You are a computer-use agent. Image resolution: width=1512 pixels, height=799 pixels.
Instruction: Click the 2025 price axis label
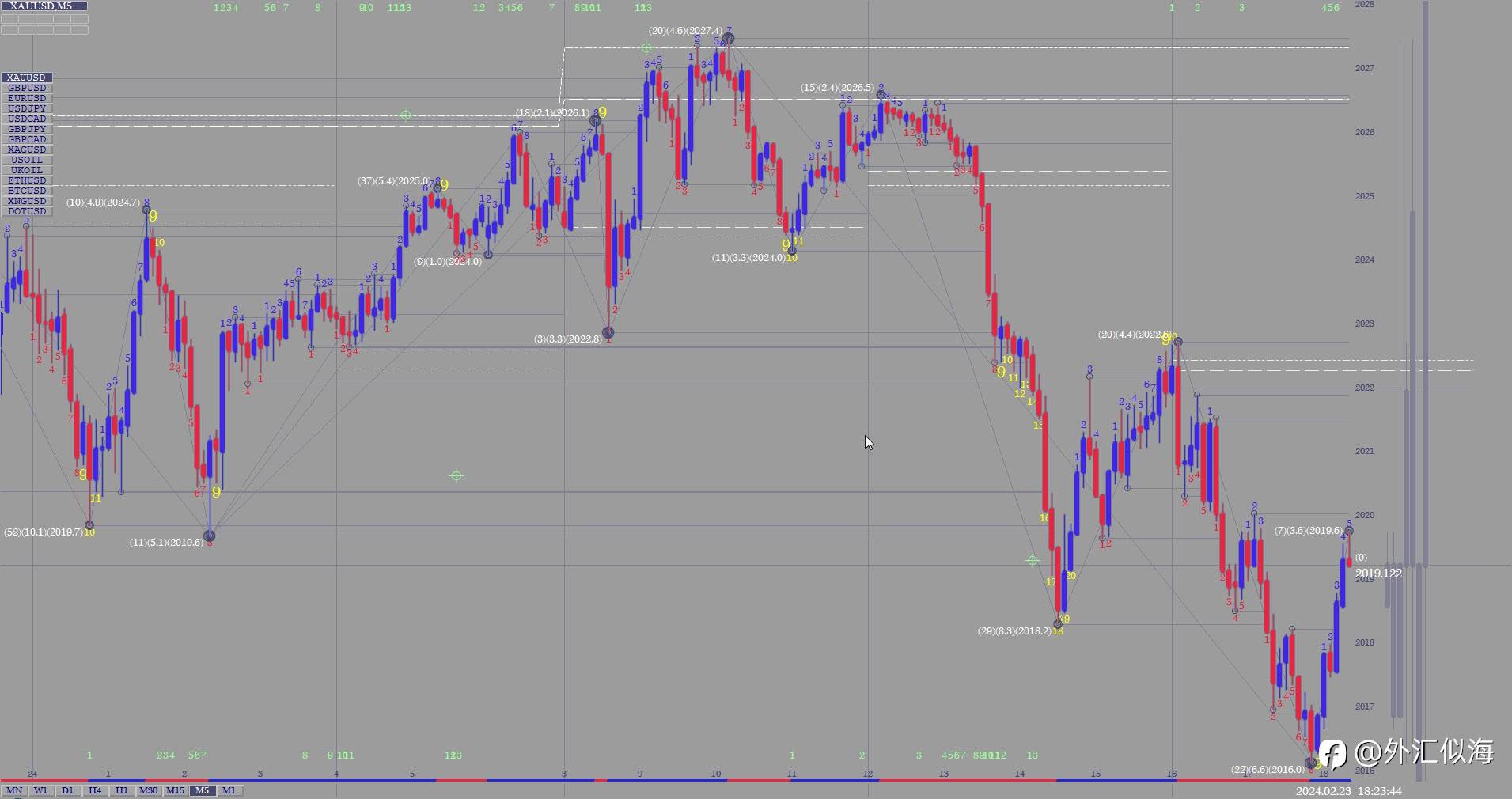coord(1364,196)
